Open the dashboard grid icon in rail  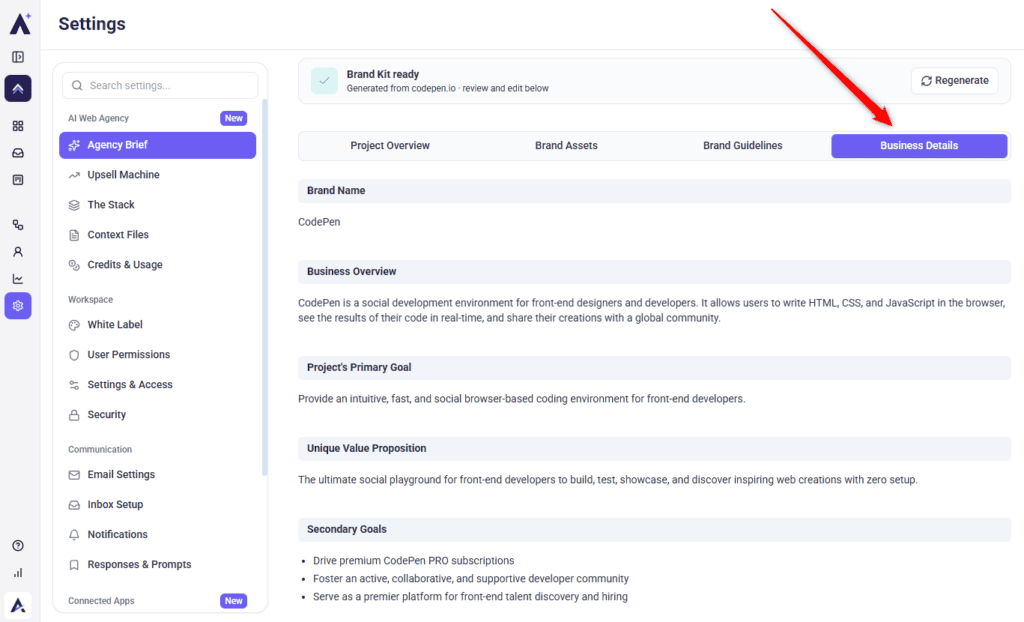(18, 125)
